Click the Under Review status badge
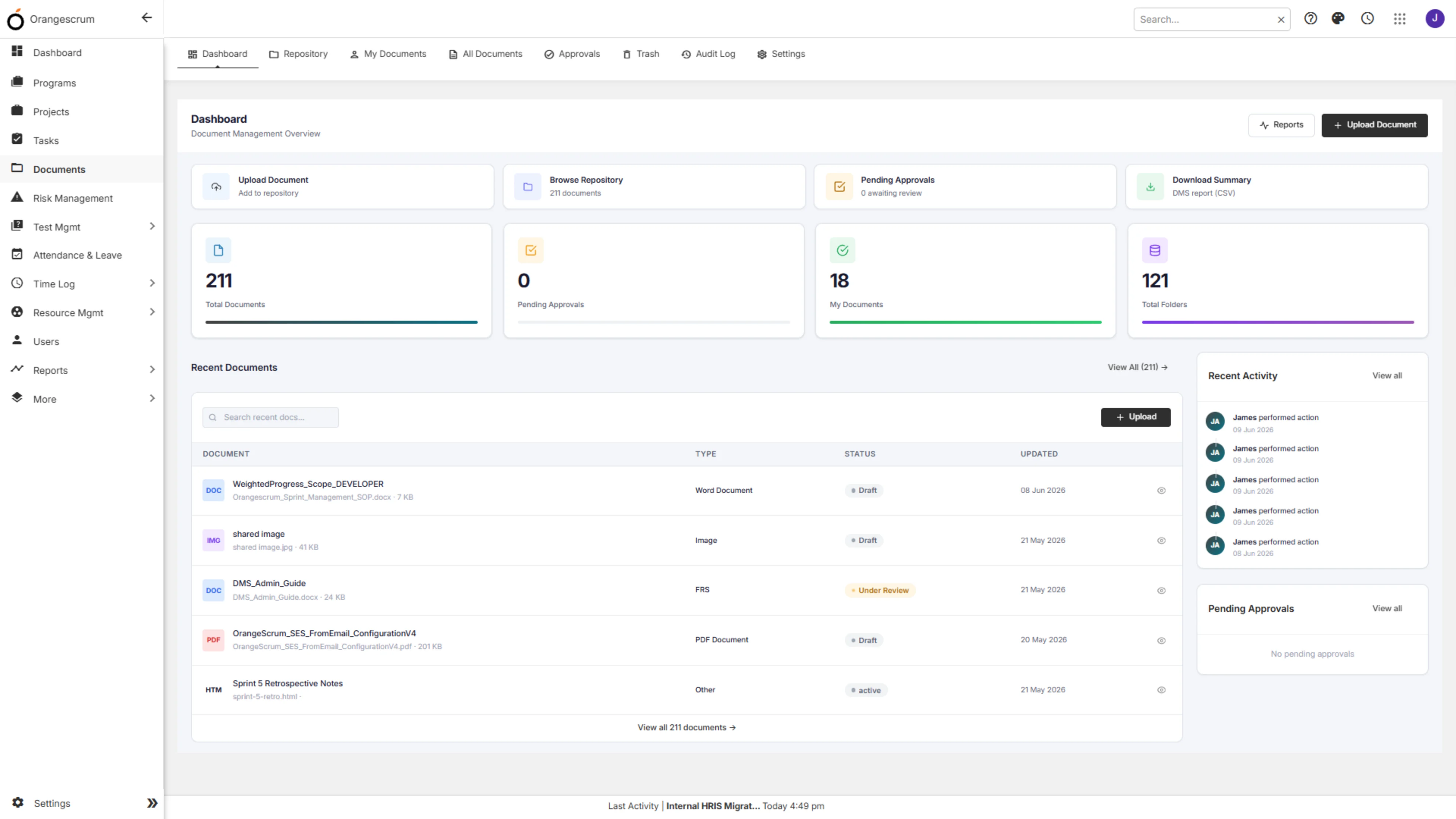This screenshot has width=1456, height=819. tap(880, 591)
